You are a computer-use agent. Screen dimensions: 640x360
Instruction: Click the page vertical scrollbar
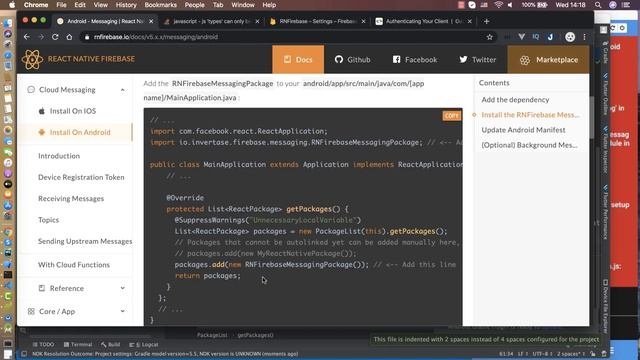(592, 117)
